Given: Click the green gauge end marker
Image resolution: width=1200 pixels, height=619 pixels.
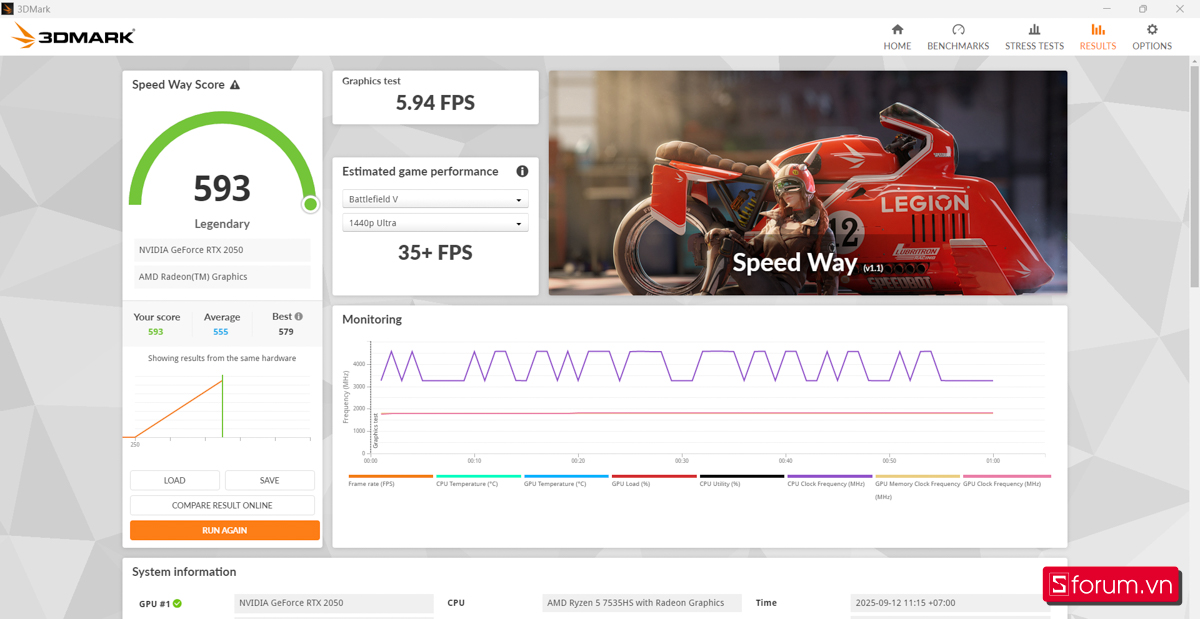Looking at the screenshot, I should 310,204.
